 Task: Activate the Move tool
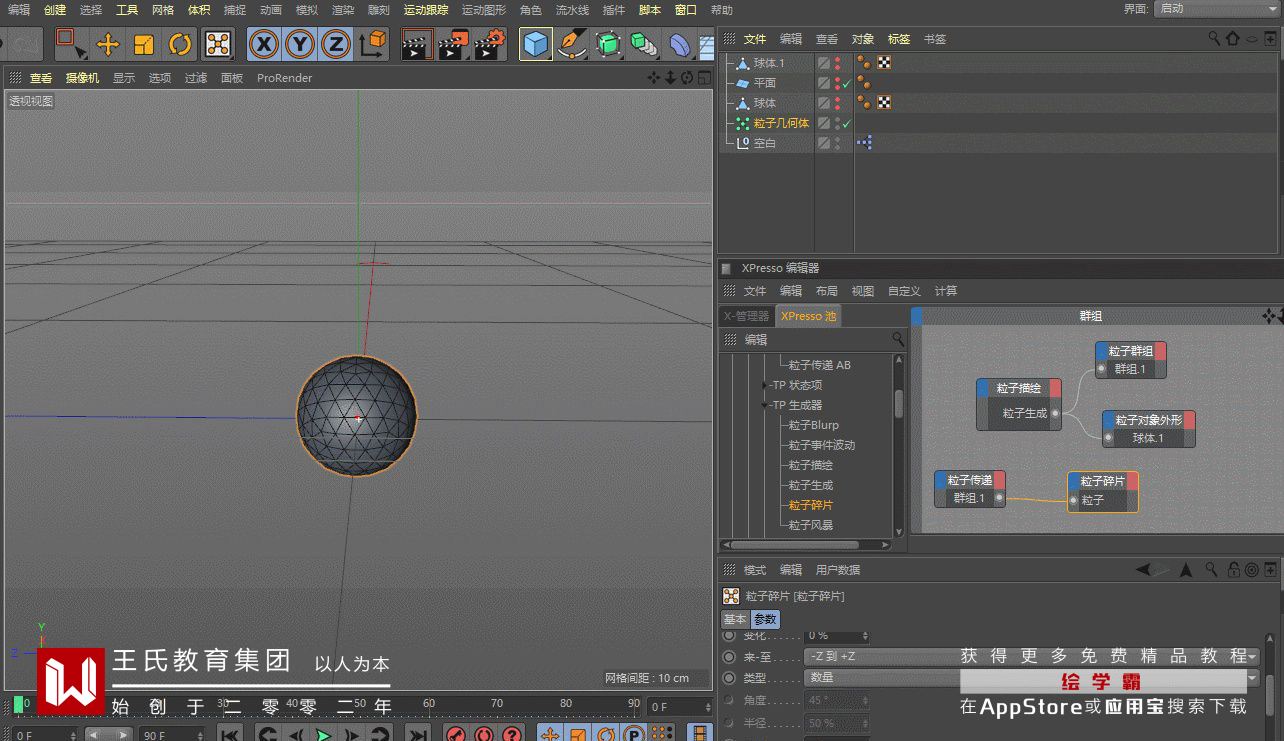coord(108,44)
